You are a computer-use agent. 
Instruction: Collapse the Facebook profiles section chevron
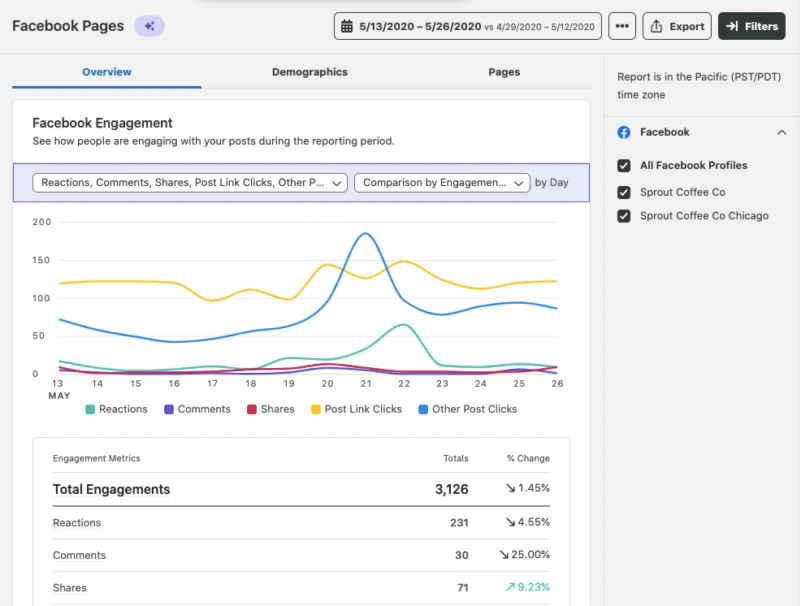[x=781, y=132]
